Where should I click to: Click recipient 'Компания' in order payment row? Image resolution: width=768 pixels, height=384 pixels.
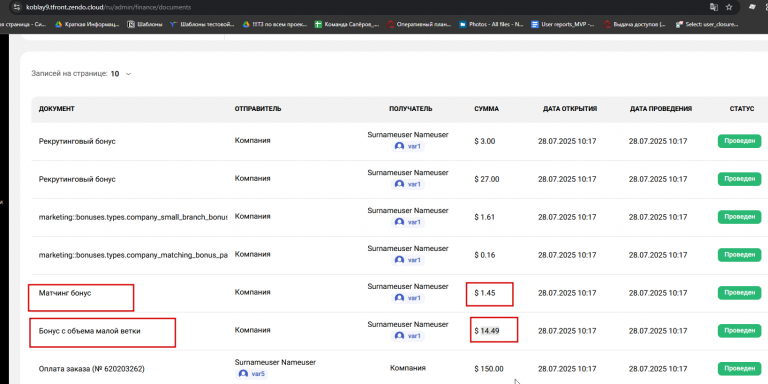408,368
